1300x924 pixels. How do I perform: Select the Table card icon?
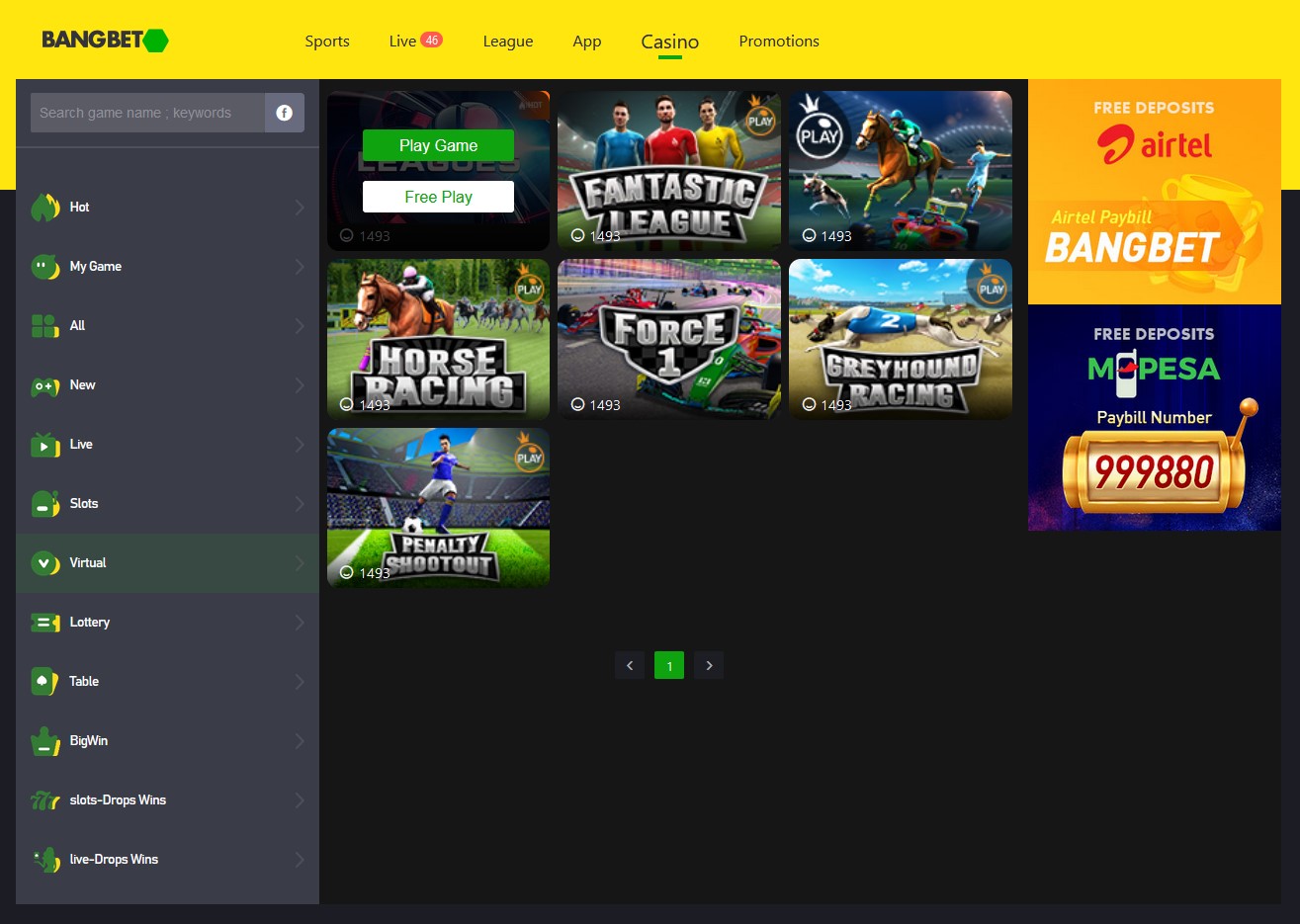(45, 682)
